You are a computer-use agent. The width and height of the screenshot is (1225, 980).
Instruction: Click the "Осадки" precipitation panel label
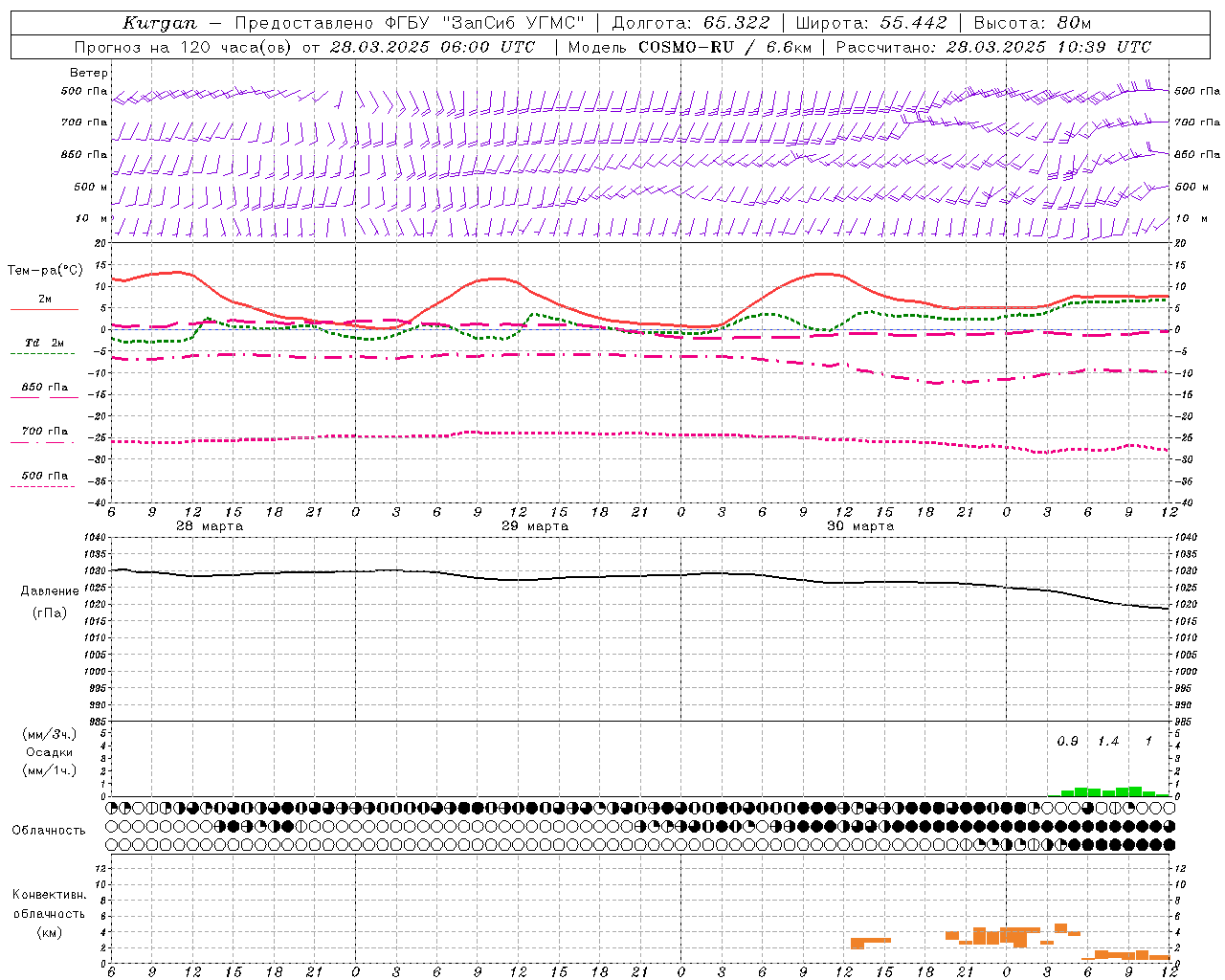(x=50, y=752)
